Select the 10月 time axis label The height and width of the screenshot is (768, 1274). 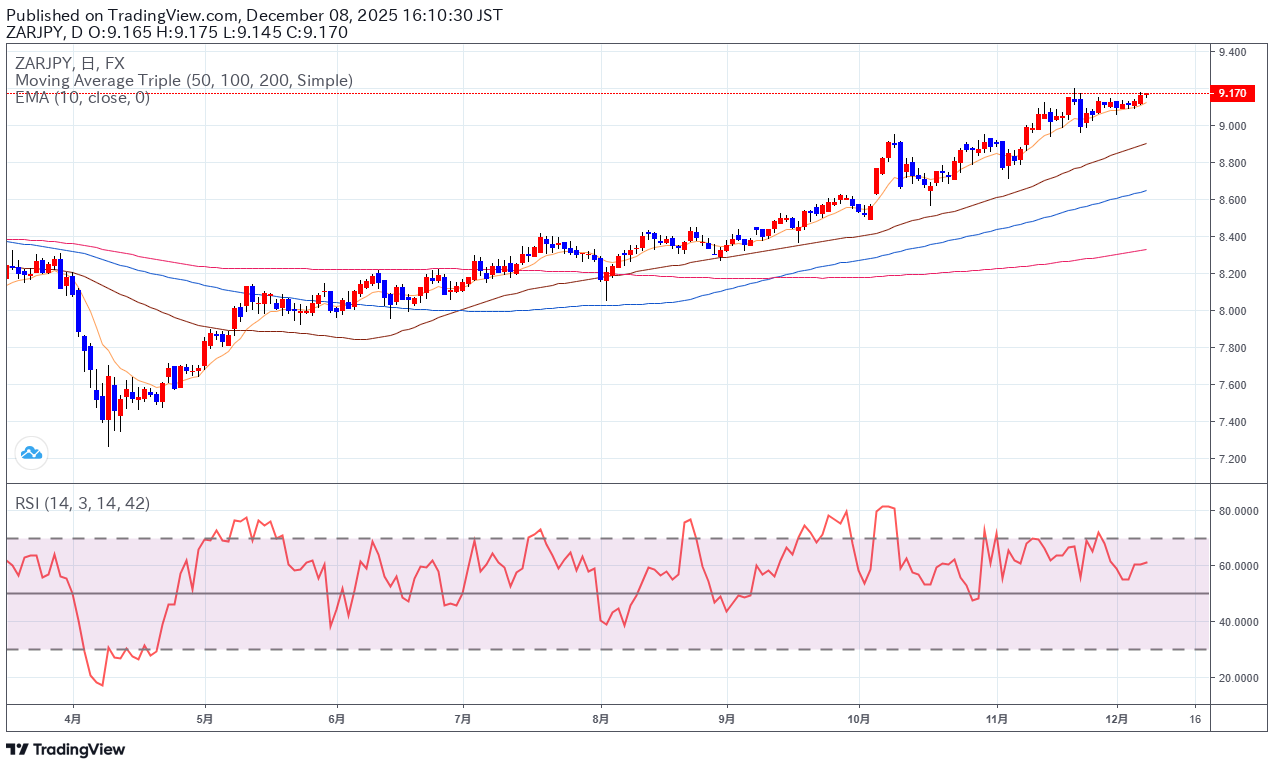click(x=859, y=719)
